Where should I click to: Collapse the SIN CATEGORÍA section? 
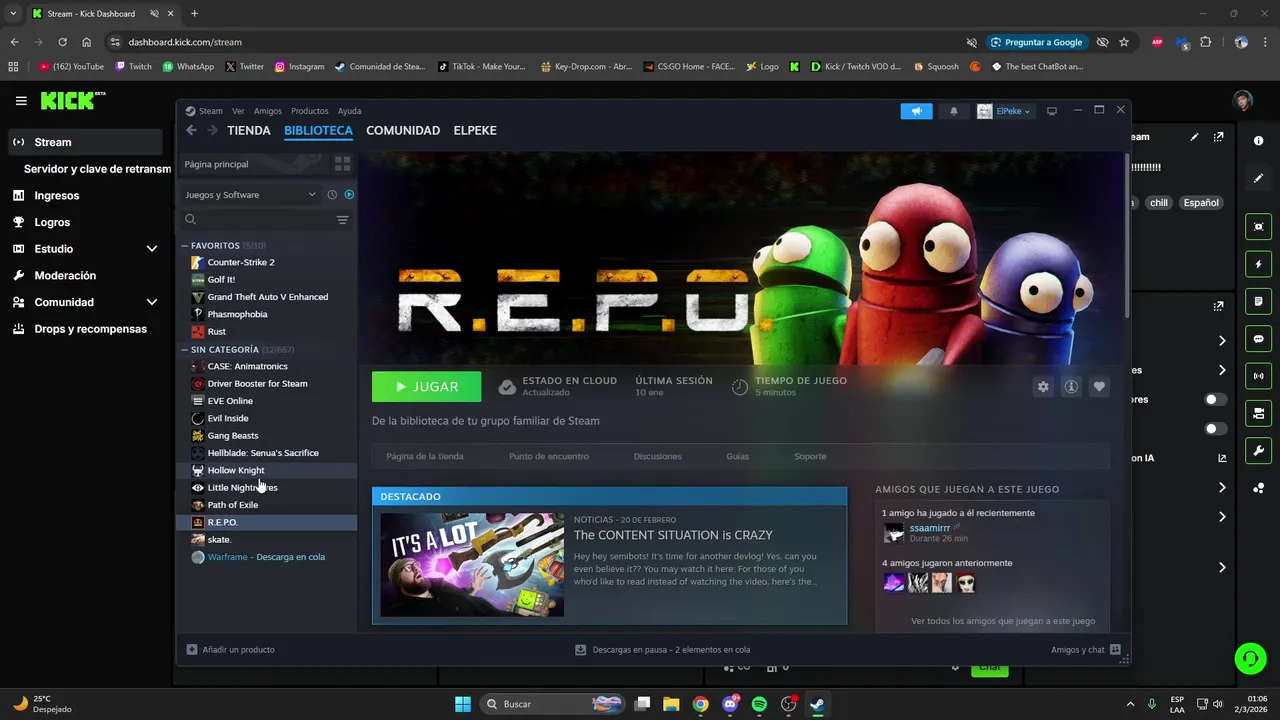pyautogui.click(x=185, y=350)
